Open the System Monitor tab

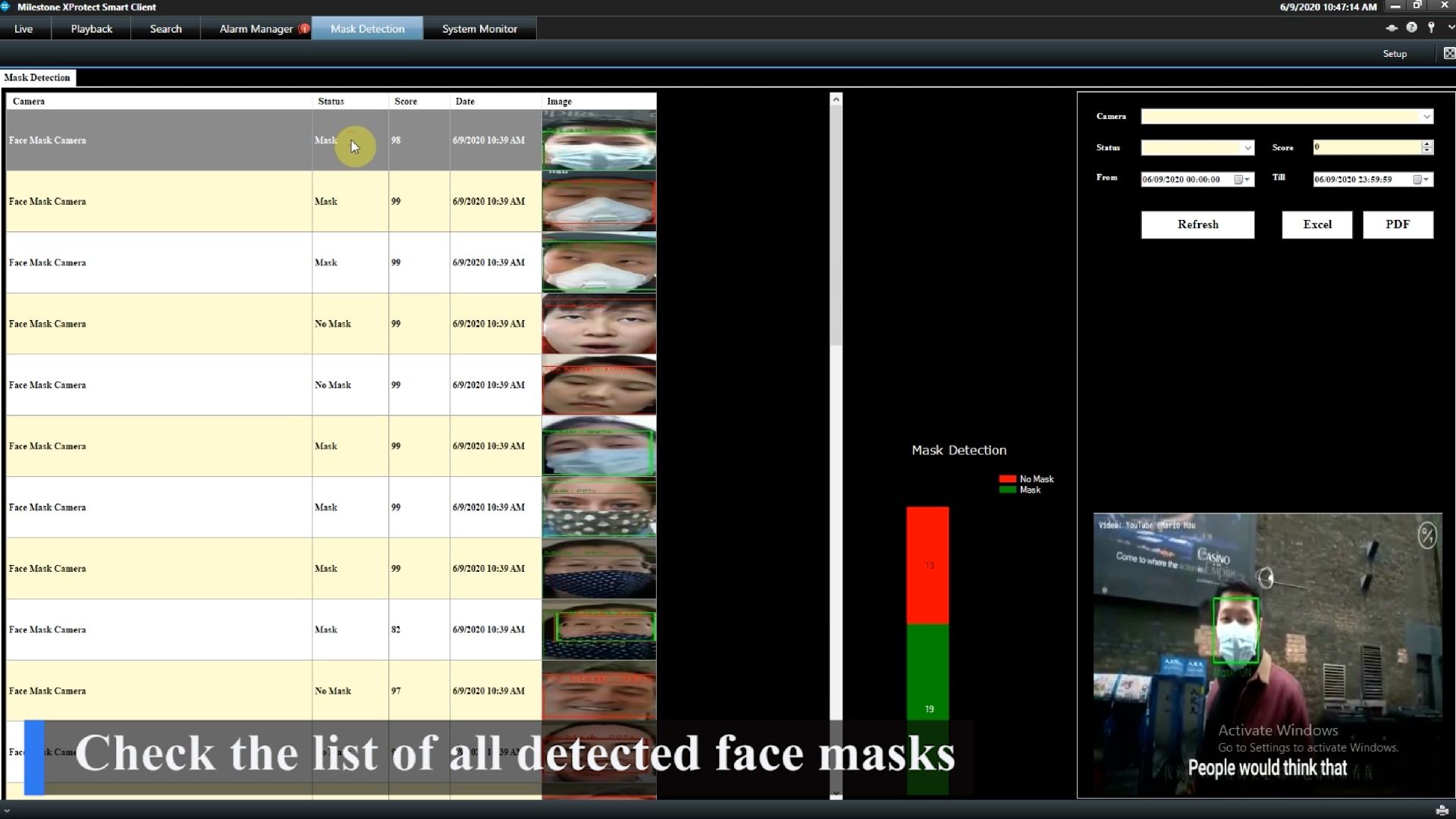click(x=479, y=29)
